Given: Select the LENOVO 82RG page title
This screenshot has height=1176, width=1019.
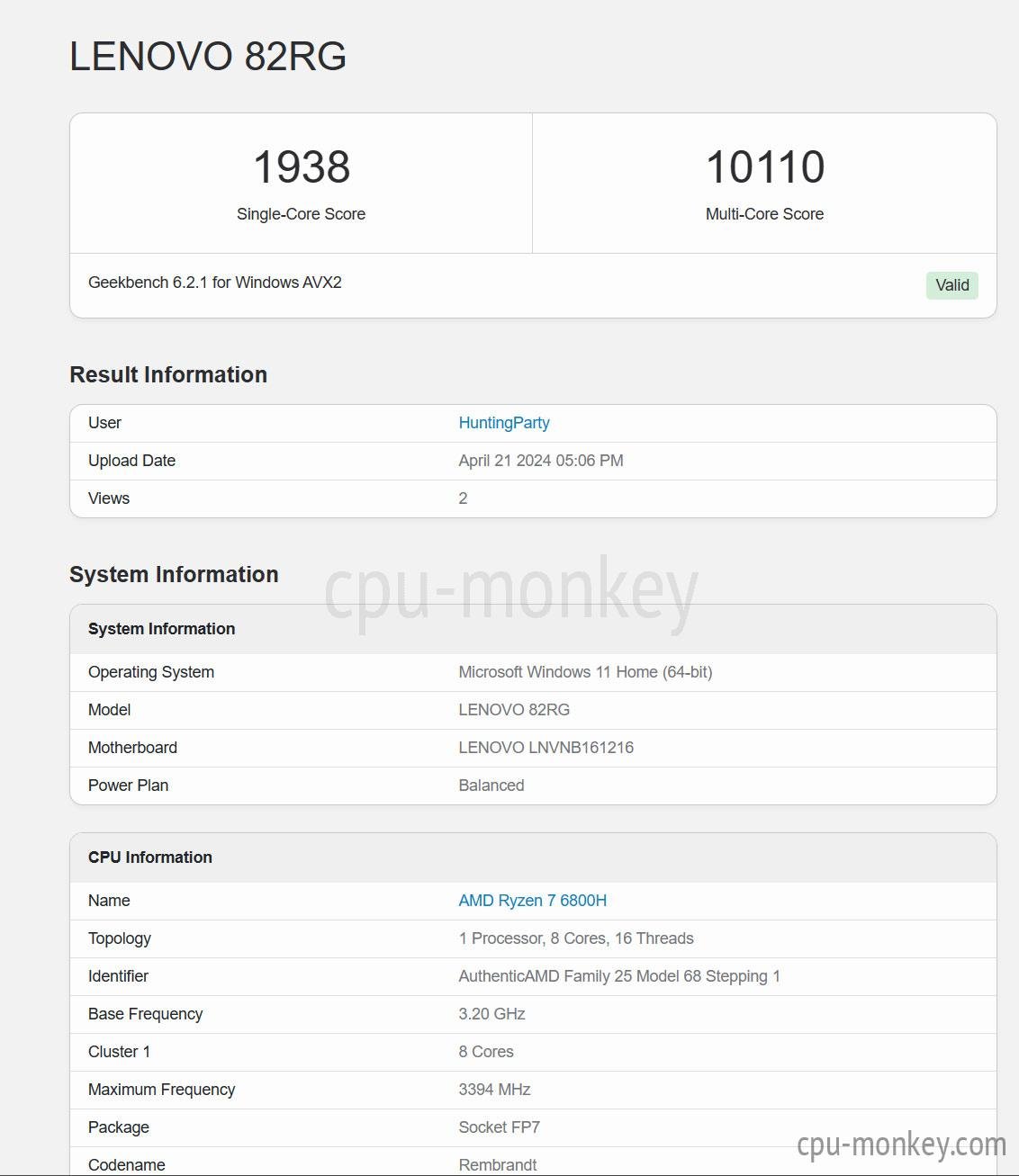Looking at the screenshot, I should tap(208, 56).
